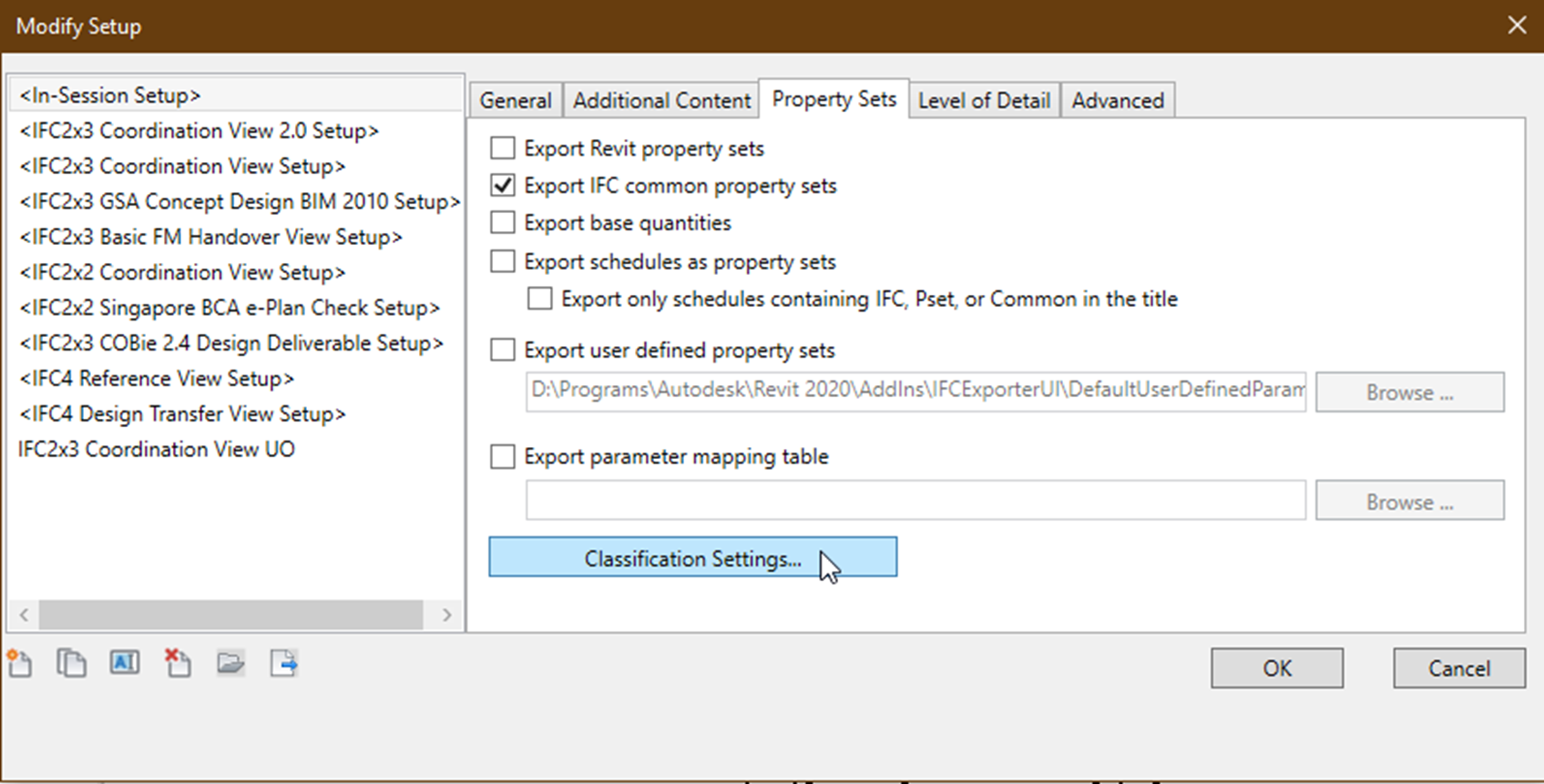Enable Export schedules as property sets
Screen dimensions: 1544x784
click(x=503, y=262)
